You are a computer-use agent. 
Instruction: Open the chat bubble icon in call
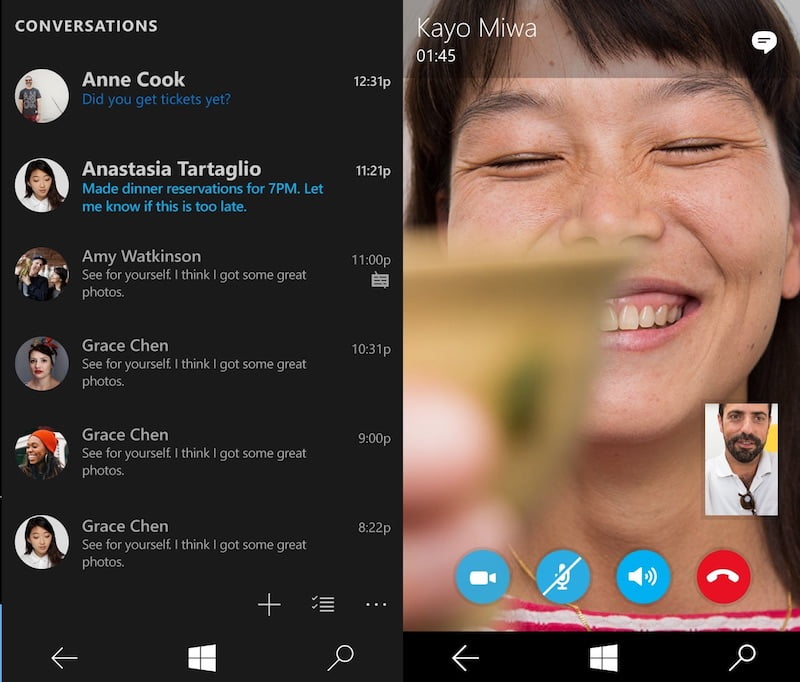coord(764,42)
